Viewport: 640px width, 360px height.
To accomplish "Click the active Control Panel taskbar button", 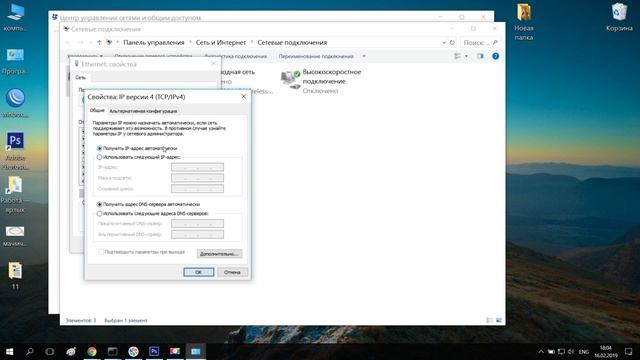I will pos(196,351).
